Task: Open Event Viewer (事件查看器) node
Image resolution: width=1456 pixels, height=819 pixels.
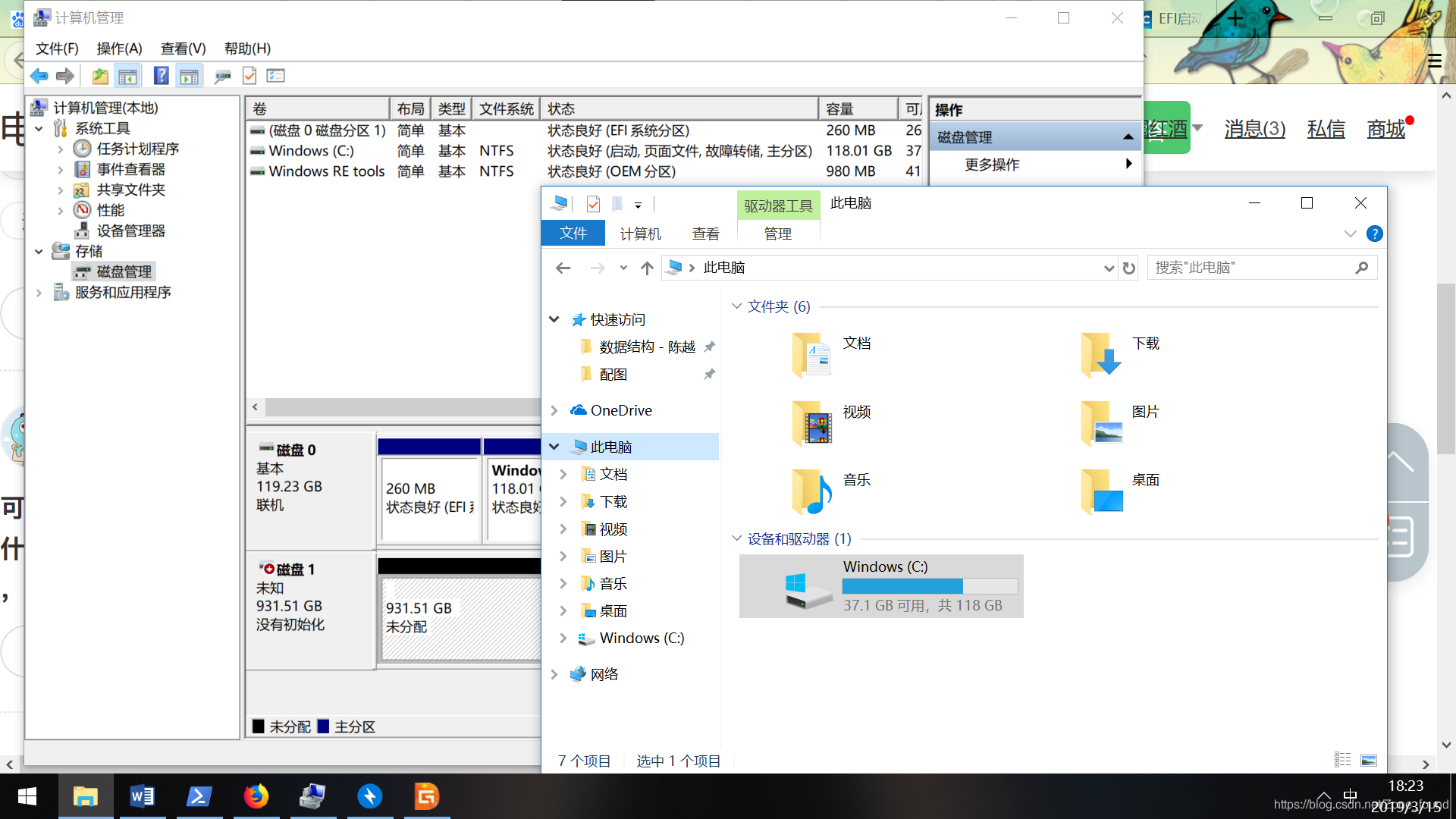Action: [130, 169]
